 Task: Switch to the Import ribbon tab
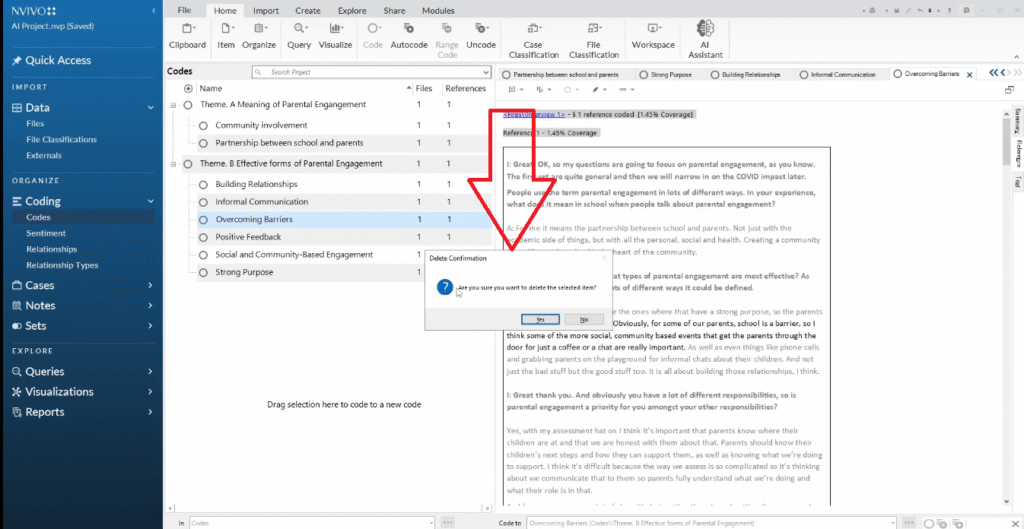[266, 10]
